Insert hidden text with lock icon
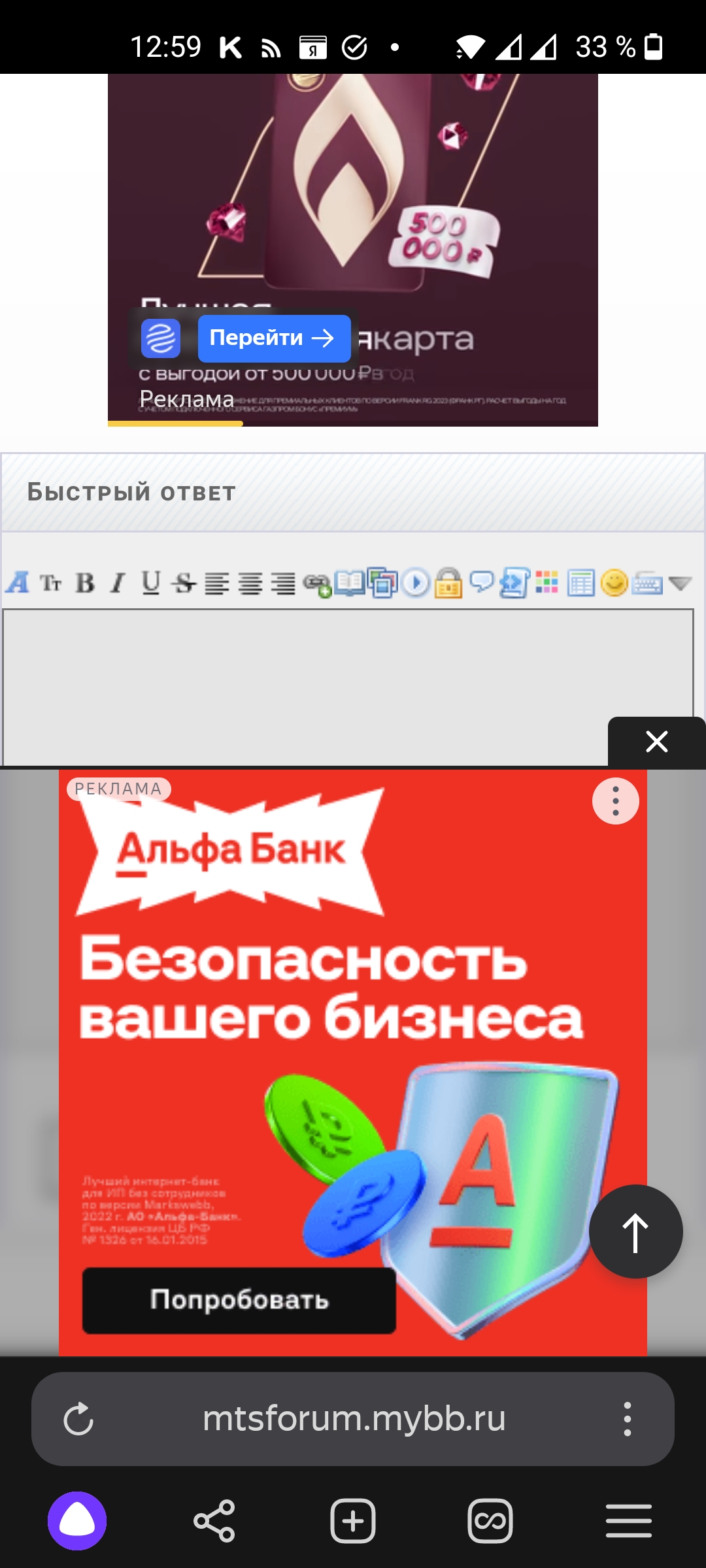 click(448, 582)
